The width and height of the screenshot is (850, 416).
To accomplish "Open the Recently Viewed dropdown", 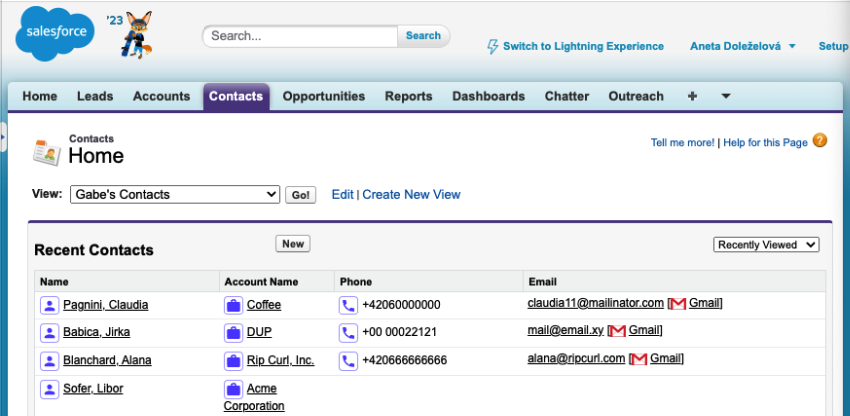I will coord(766,245).
